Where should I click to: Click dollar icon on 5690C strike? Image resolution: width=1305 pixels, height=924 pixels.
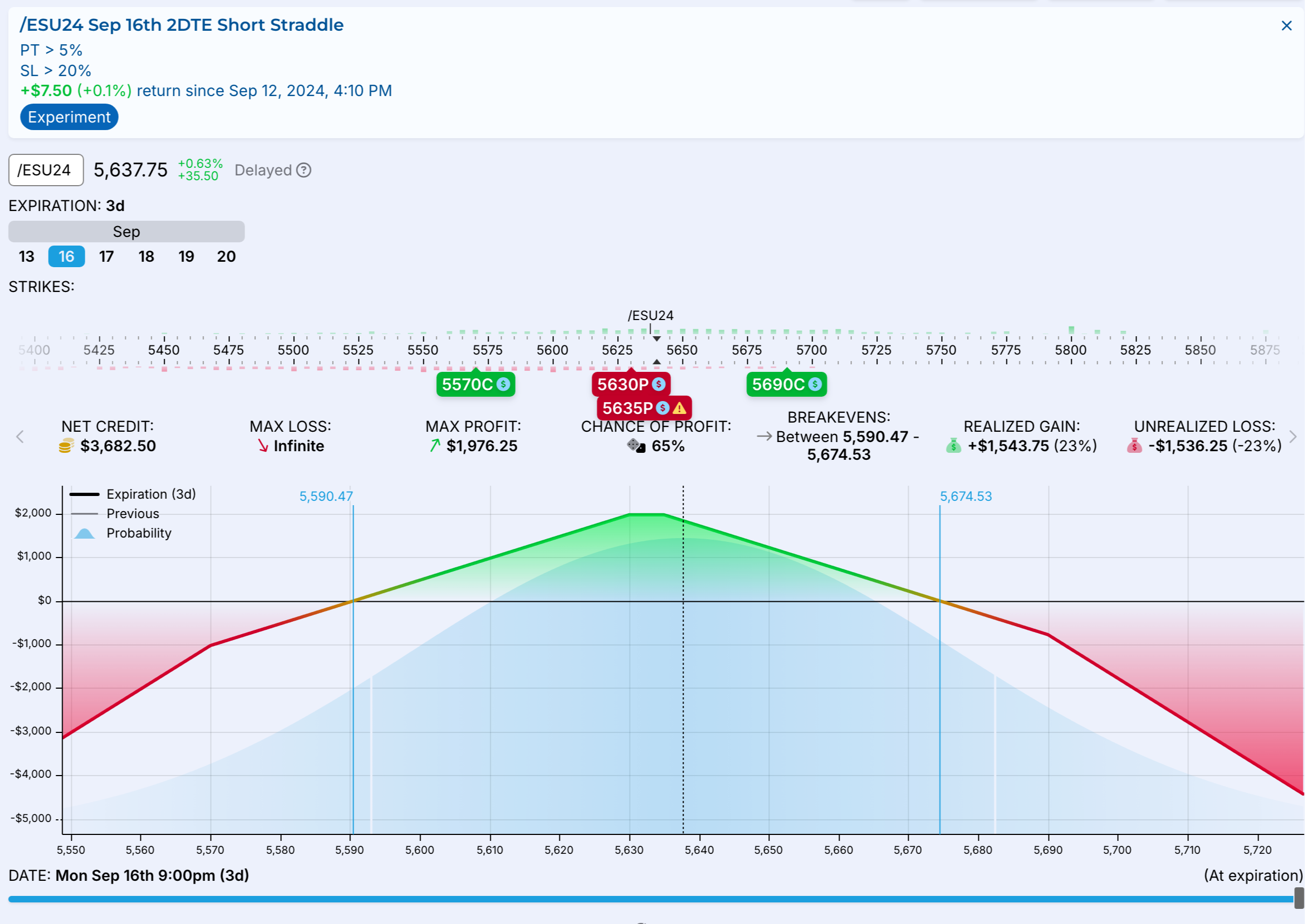point(815,385)
